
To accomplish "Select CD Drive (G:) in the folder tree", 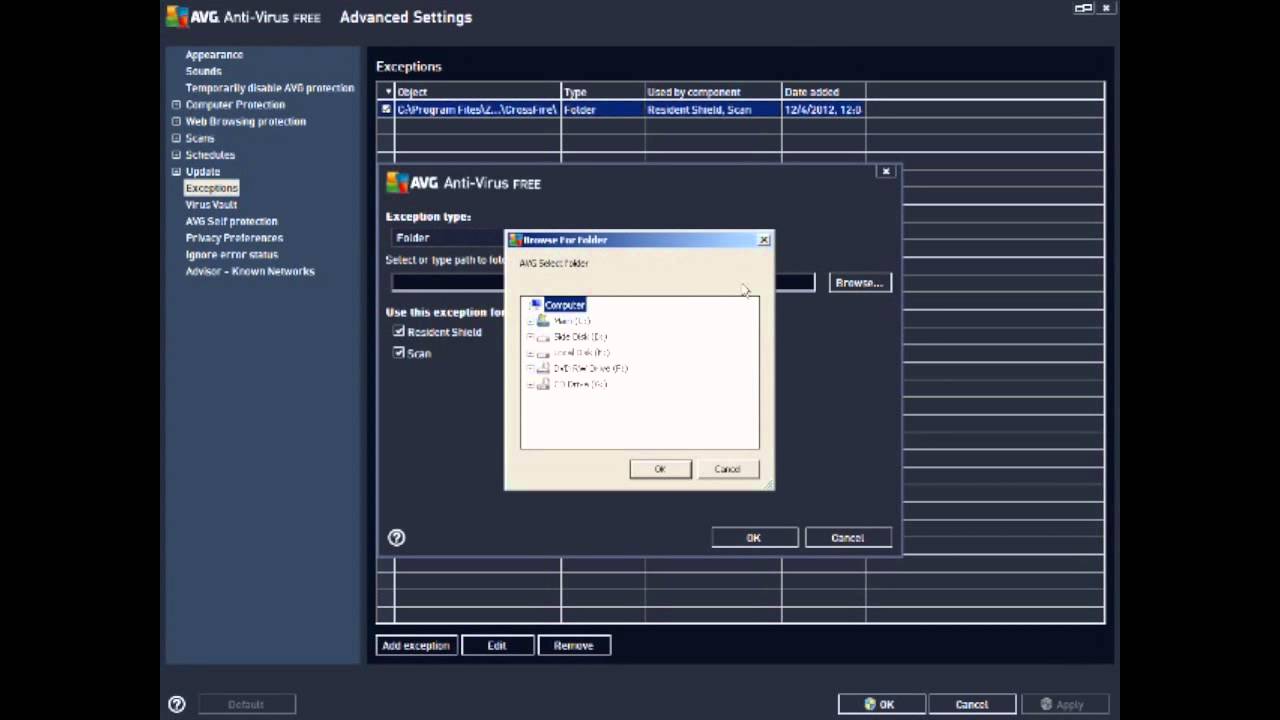I will (580, 385).
